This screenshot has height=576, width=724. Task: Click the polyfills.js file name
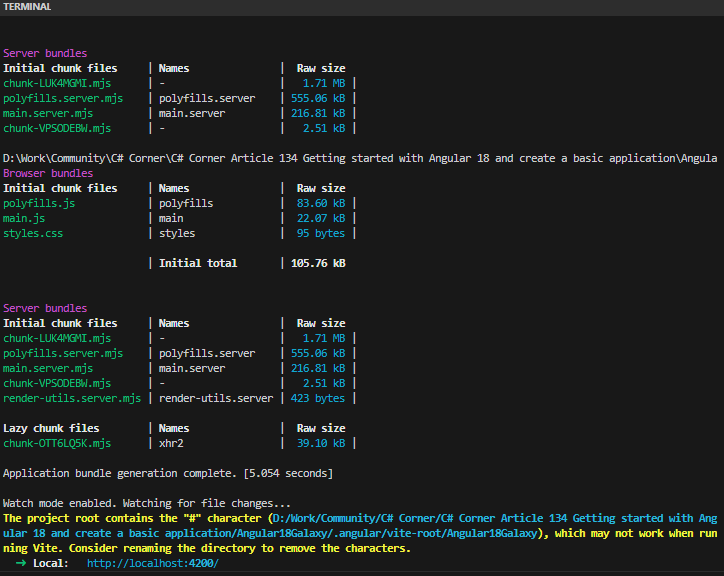[x=39, y=203]
